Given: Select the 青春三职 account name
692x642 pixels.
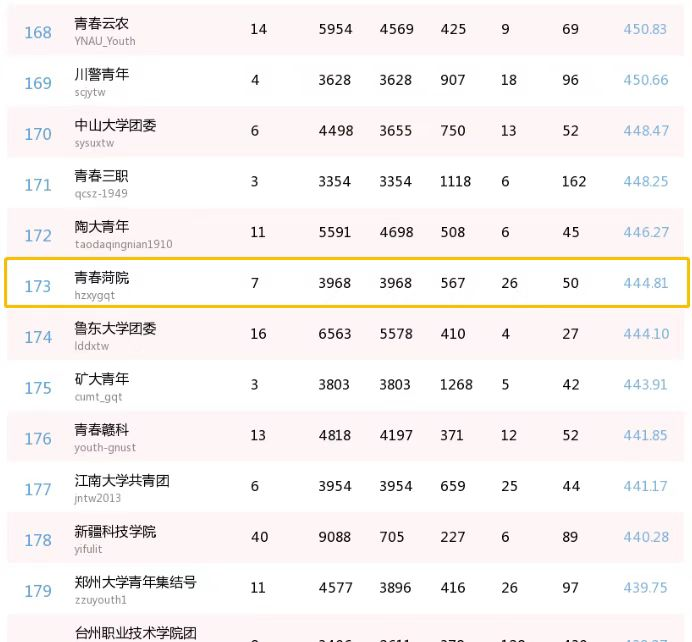Looking at the screenshot, I should tap(102, 176).
